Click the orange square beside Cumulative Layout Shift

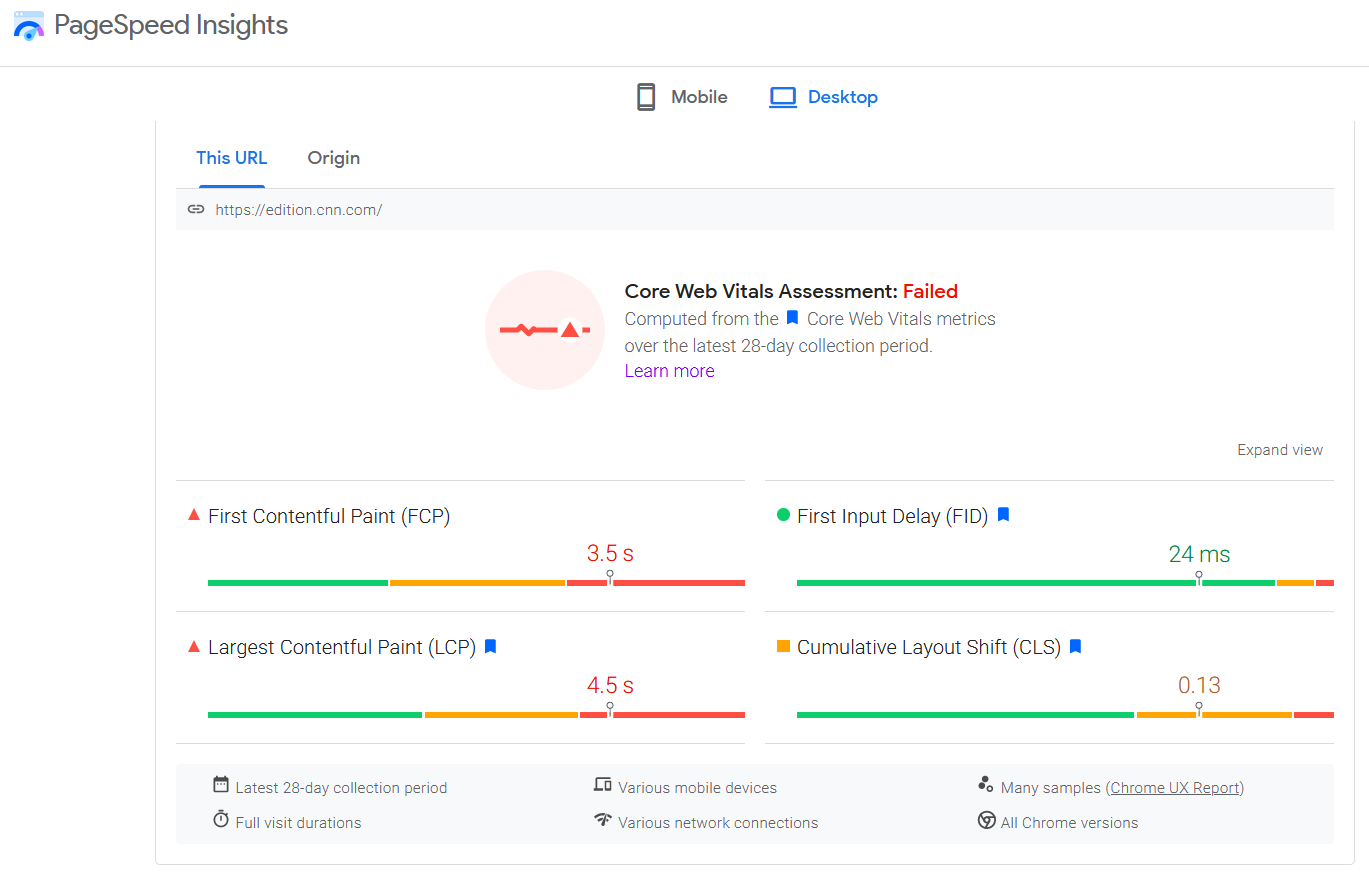click(x=783, y=647)
